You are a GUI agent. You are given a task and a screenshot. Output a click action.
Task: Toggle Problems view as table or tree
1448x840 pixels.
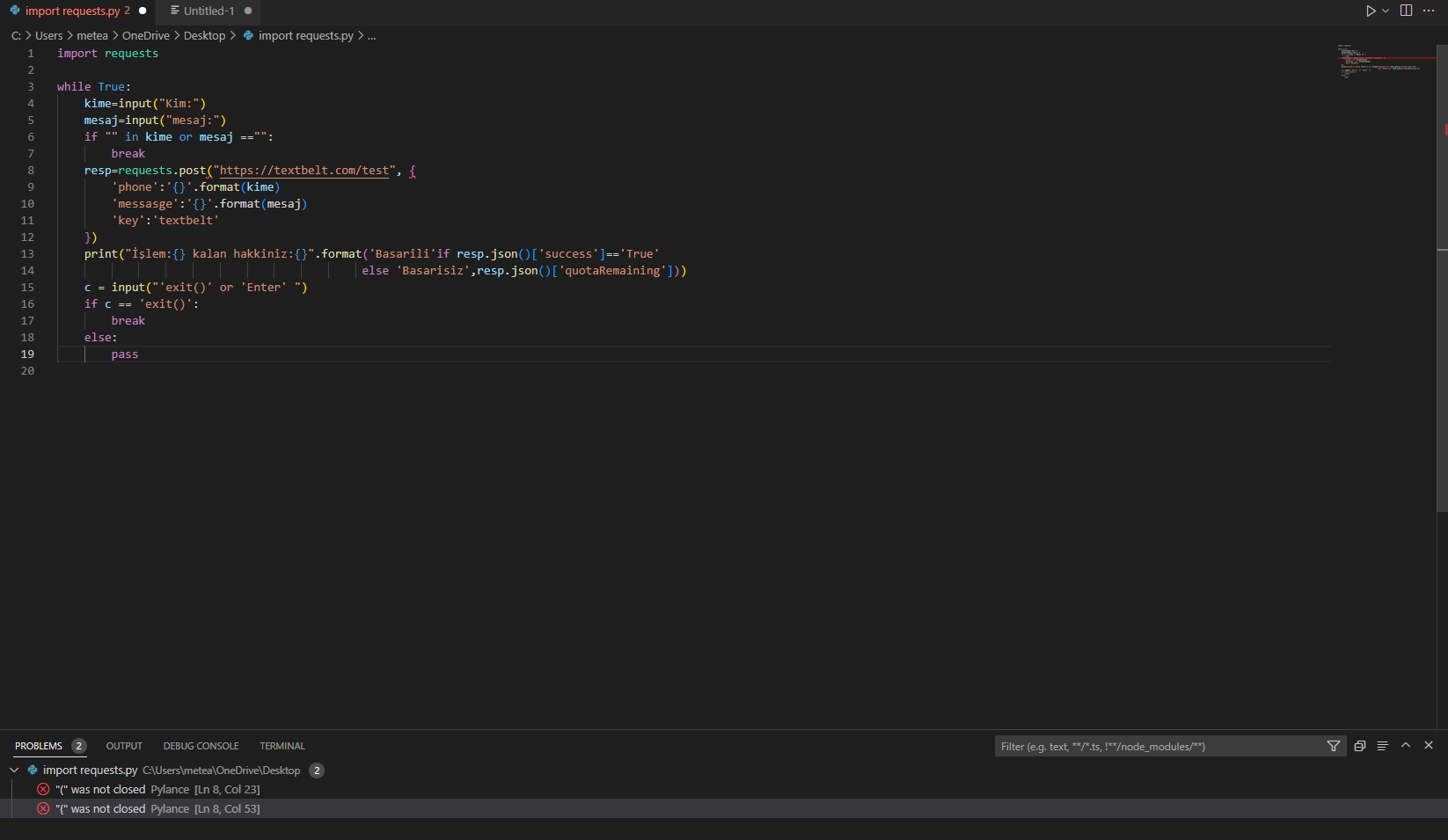click(x=1383, y=746)
